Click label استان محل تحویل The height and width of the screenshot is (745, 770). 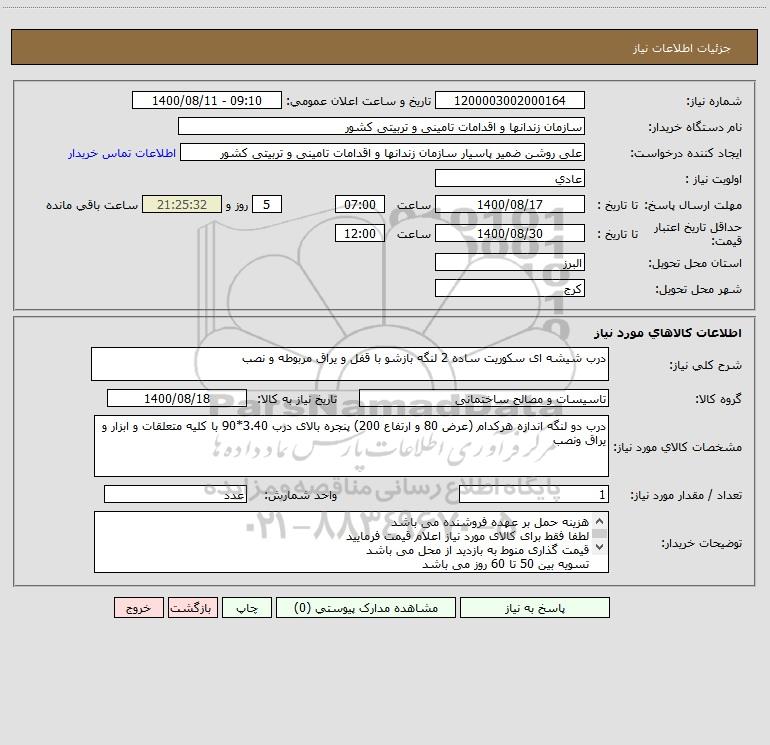[x=695, y=263]
